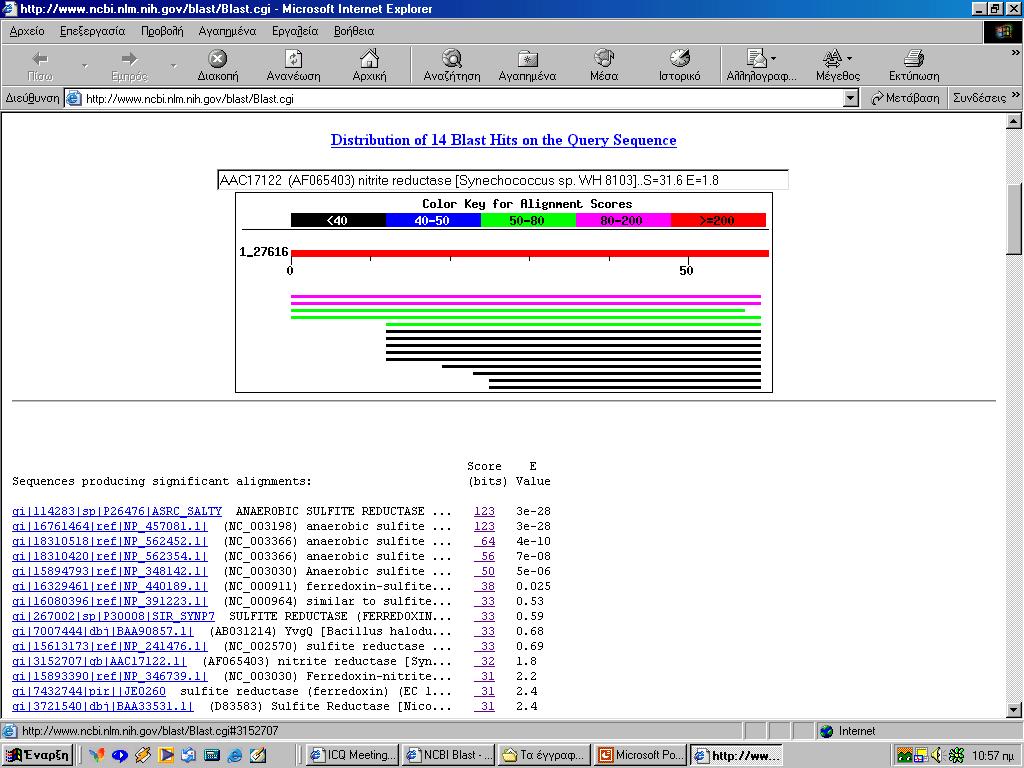
Task: Open the BAA33531.1 sequence link
Action: [103, 707]
